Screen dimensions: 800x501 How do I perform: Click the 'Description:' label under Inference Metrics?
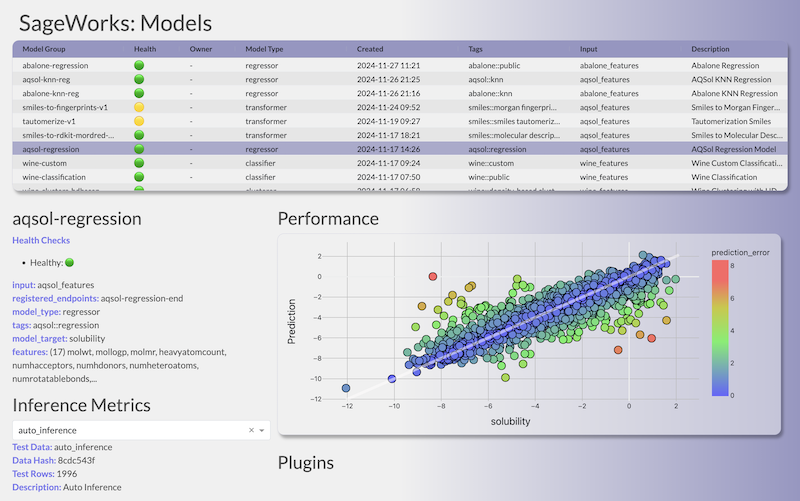pos(37,487)
